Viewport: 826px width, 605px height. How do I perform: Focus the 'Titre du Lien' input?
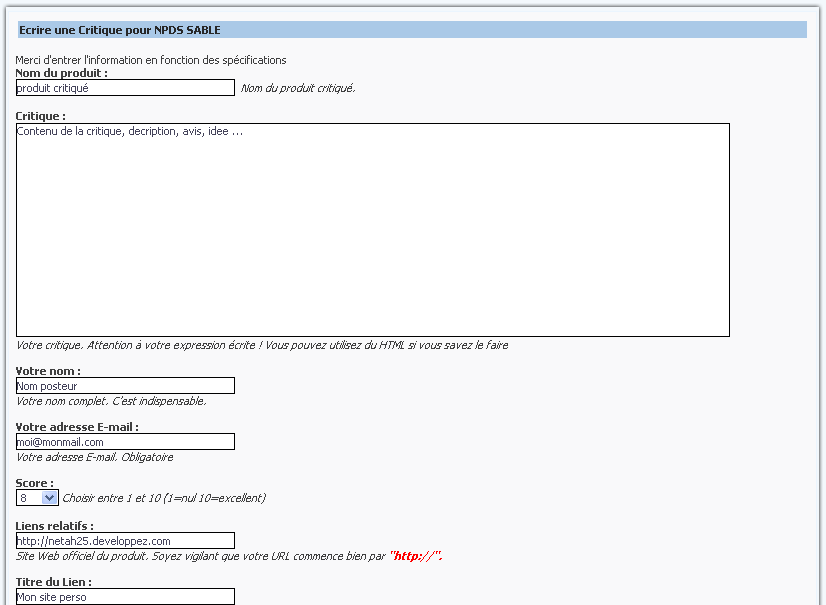click(125, 597)
